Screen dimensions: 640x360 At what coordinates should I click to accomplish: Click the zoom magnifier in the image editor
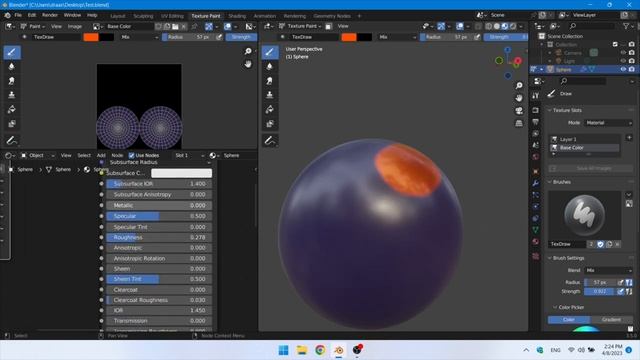248,51
